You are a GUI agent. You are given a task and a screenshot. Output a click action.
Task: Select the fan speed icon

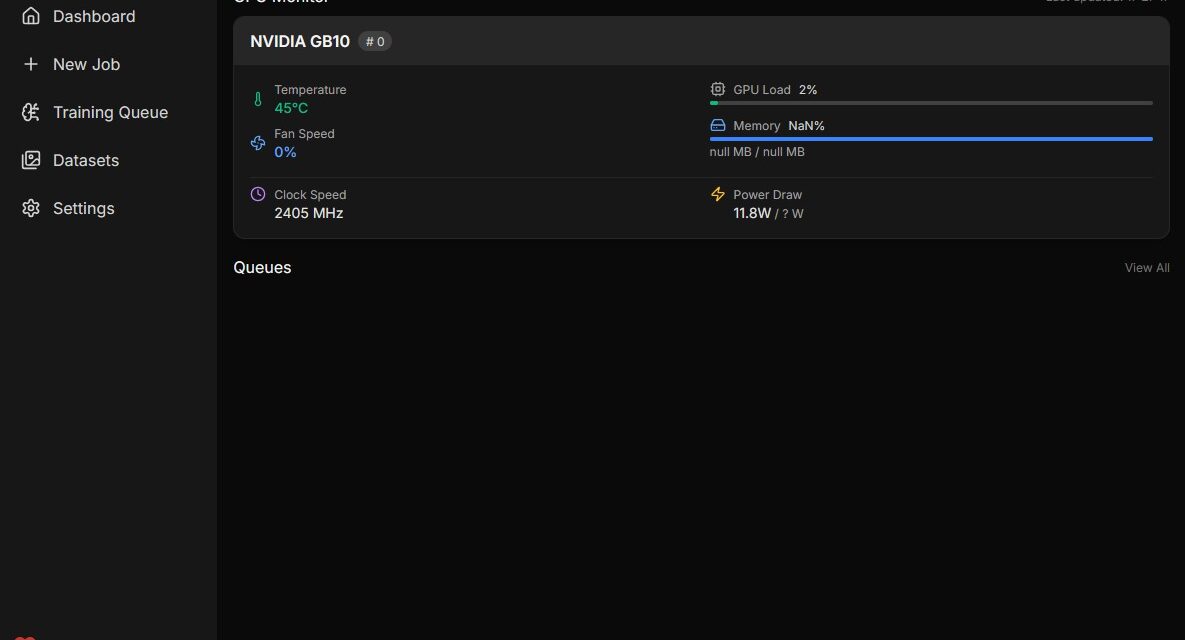258,143
